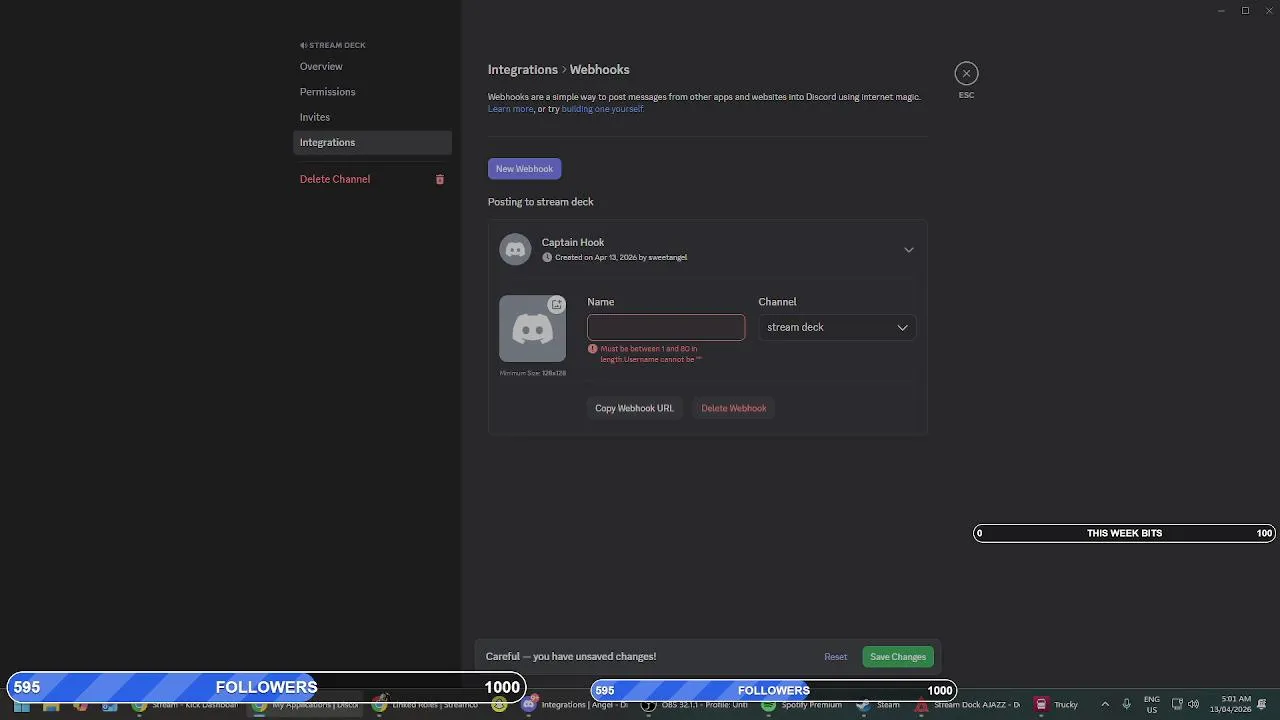Collapse the Captain Hook webhook card

tap(909, 249)
